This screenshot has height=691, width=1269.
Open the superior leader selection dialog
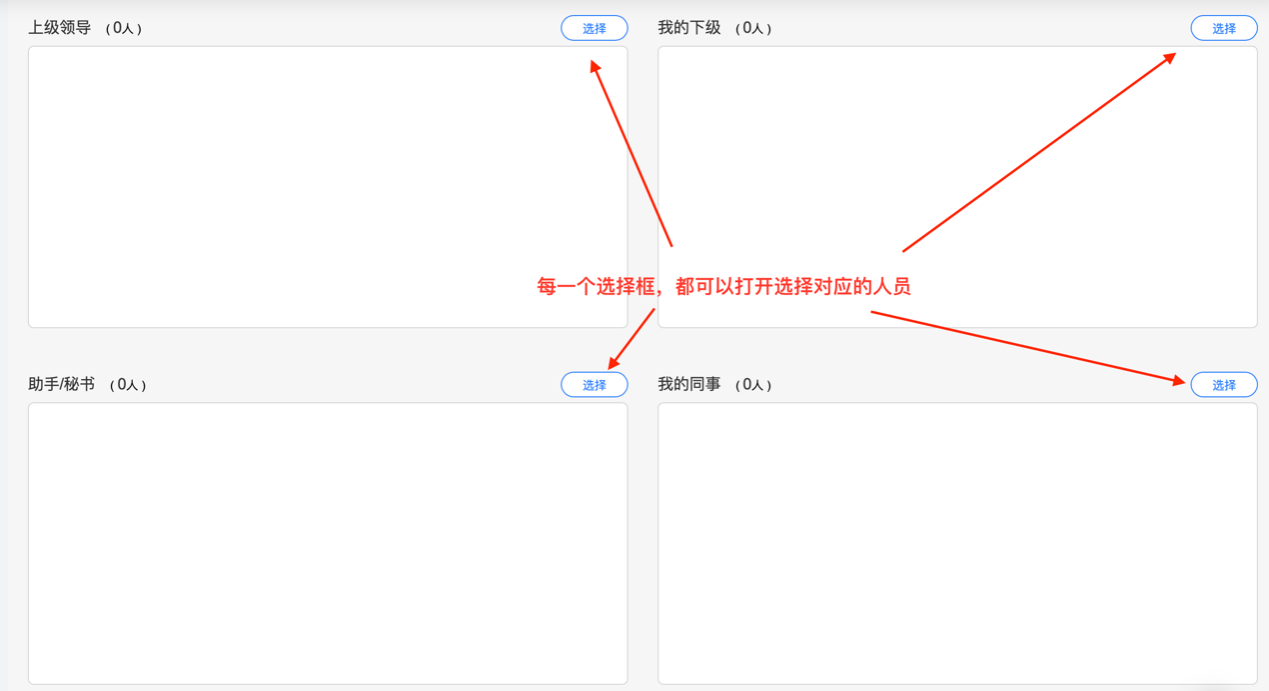[x=594, y=28]
